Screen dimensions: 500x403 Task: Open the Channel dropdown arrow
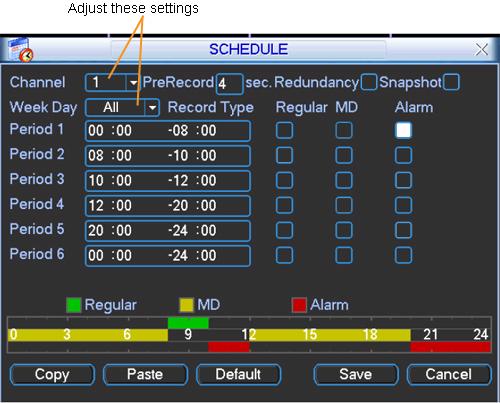coord(133,82)
